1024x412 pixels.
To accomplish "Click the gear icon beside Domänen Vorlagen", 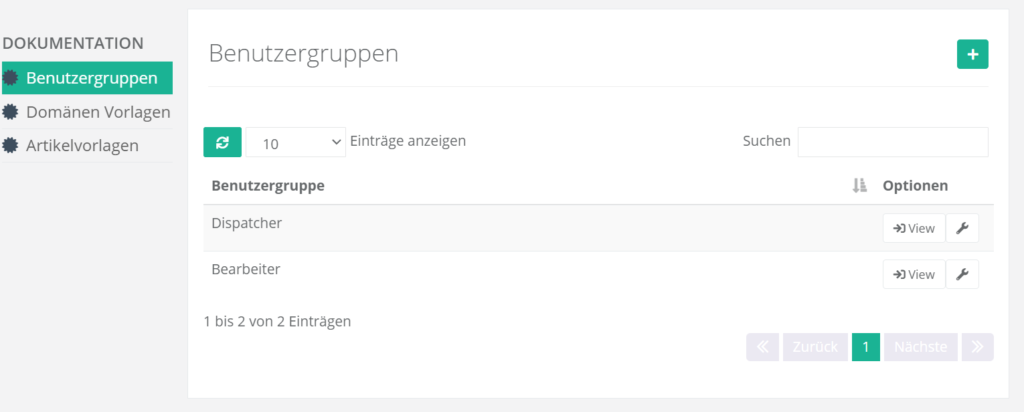I will click(11, 112).
